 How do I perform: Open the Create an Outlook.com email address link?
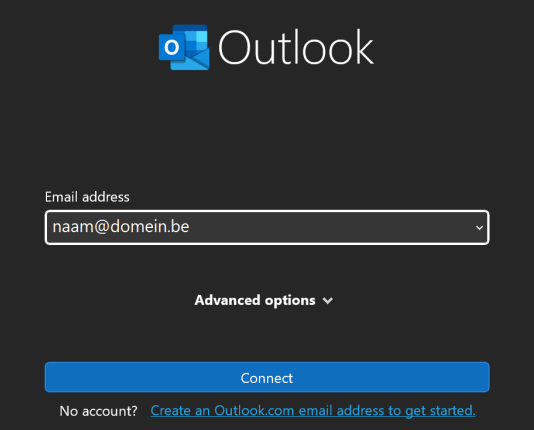(x=313, y=411)
